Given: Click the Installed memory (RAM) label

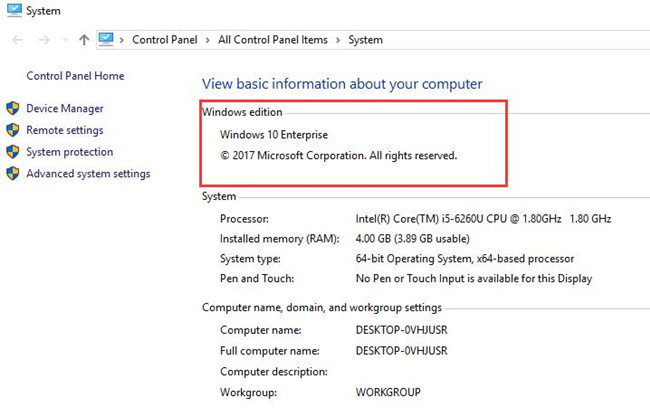Looking at the screenshot, I should click(279, 239).
